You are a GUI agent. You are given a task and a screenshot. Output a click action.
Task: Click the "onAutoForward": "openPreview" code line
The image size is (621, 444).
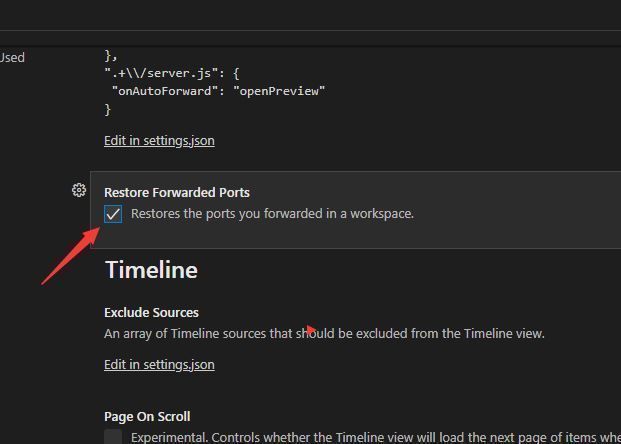[218, 91]
